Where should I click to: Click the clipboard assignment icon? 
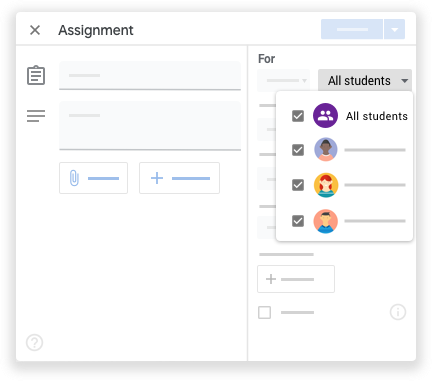tap(36, 75)
